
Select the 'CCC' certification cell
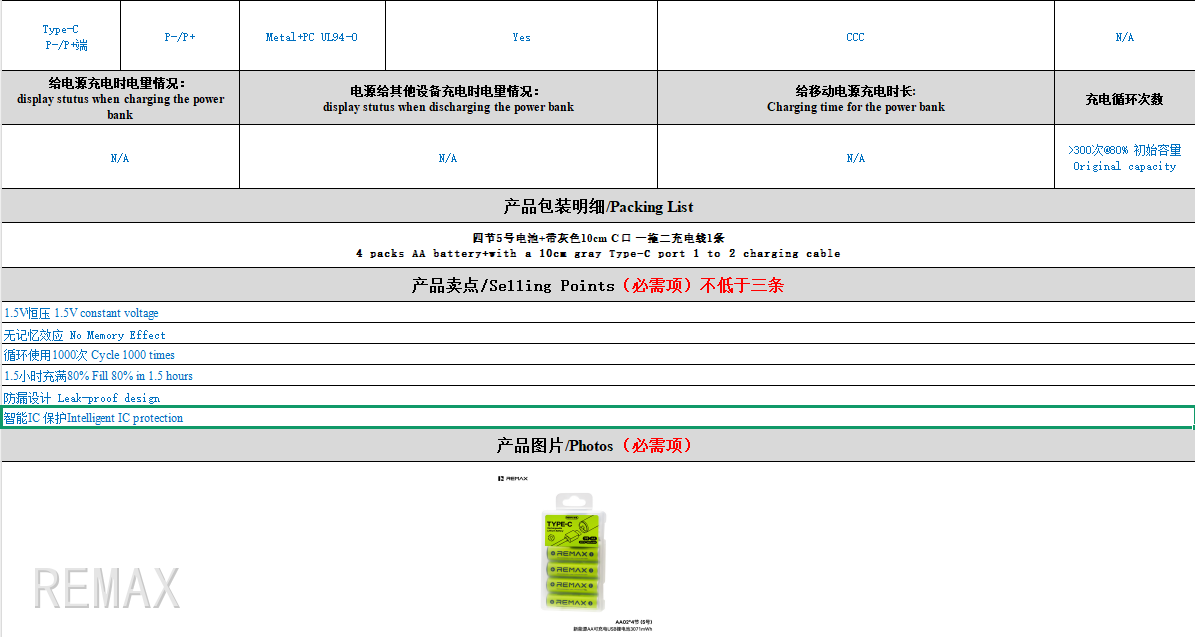pos(855,37)
